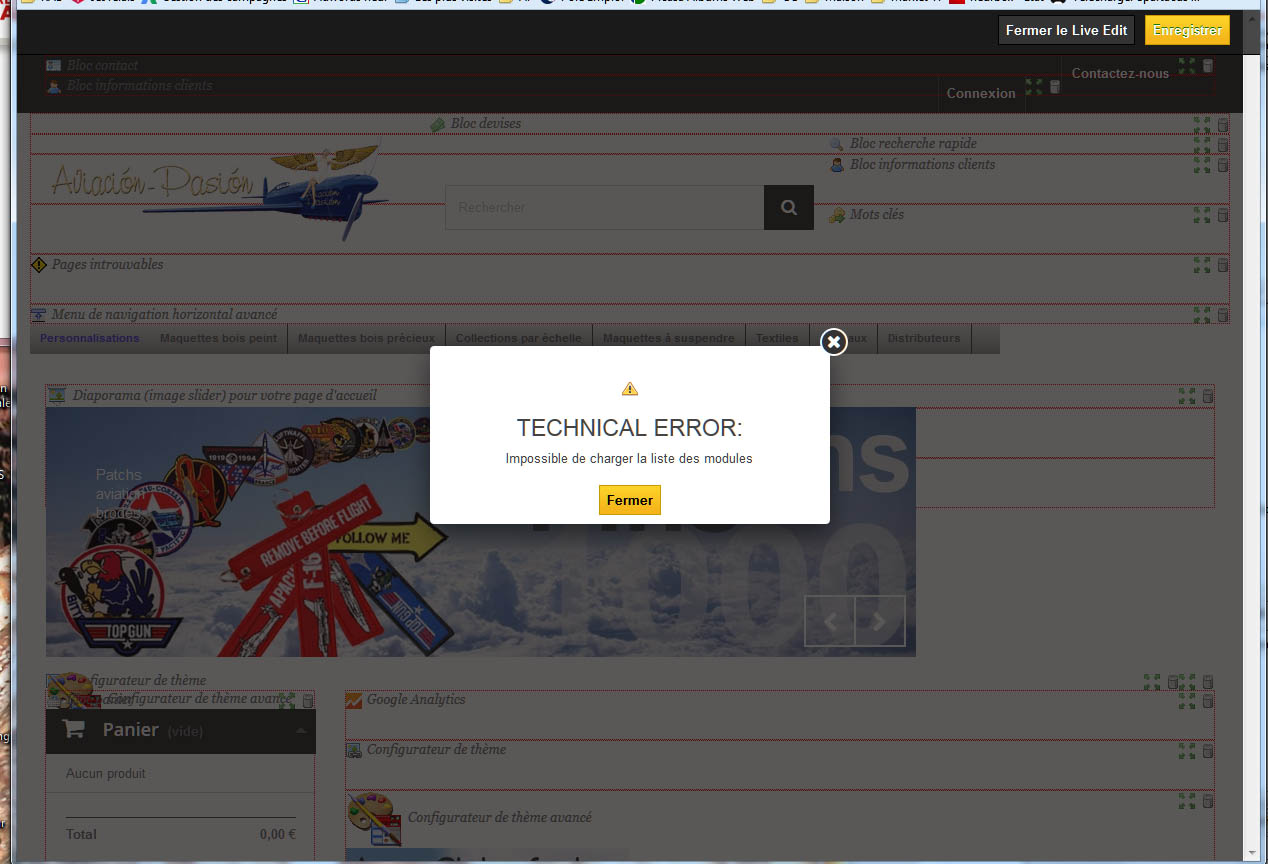The width and height of the screenshot is (1268, 864).
Task: Delete Bloc contact with its trash icon
Action: pyautogui.click(x=1208, y=66)
